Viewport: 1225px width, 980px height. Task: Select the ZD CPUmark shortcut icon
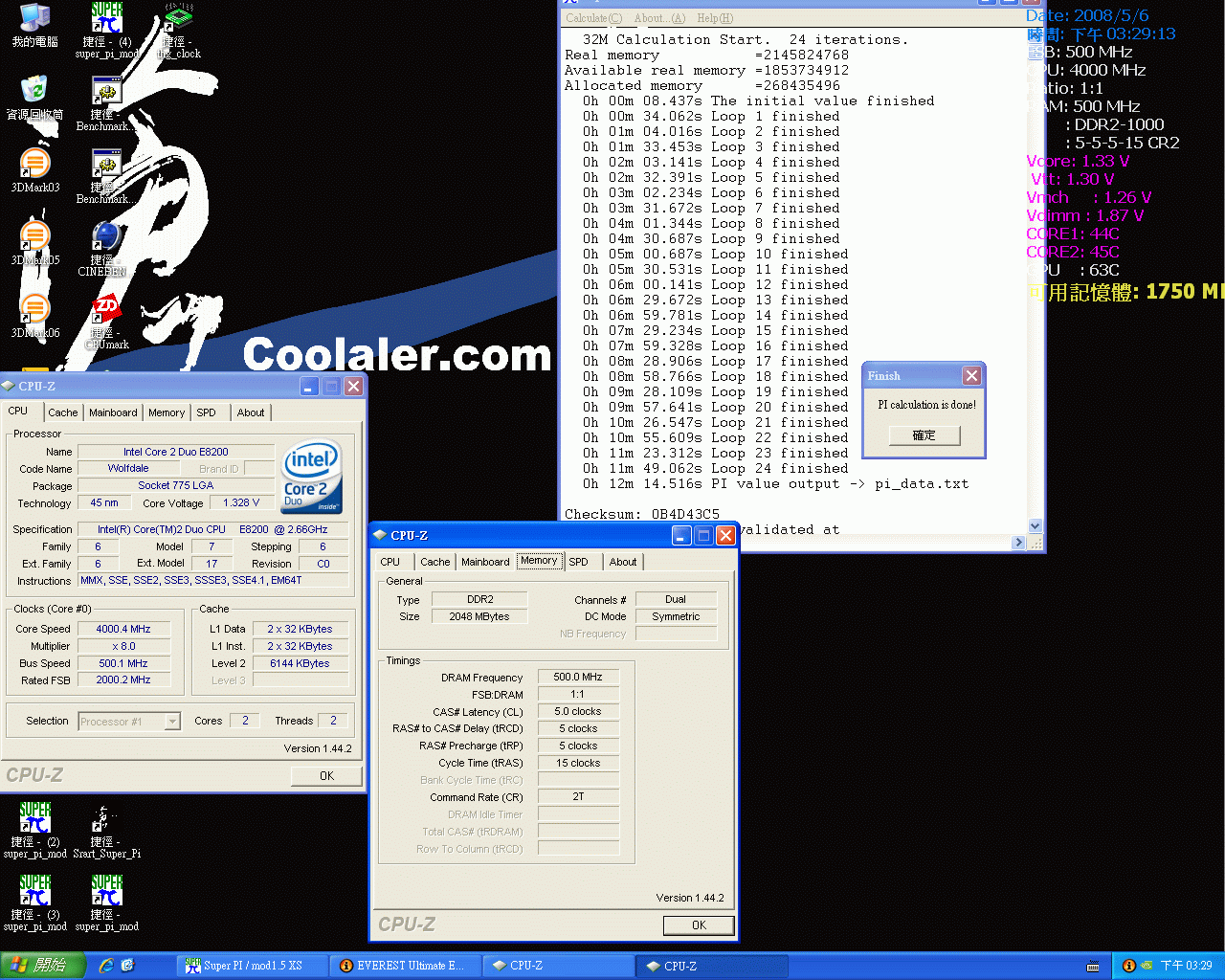point(106,323)
